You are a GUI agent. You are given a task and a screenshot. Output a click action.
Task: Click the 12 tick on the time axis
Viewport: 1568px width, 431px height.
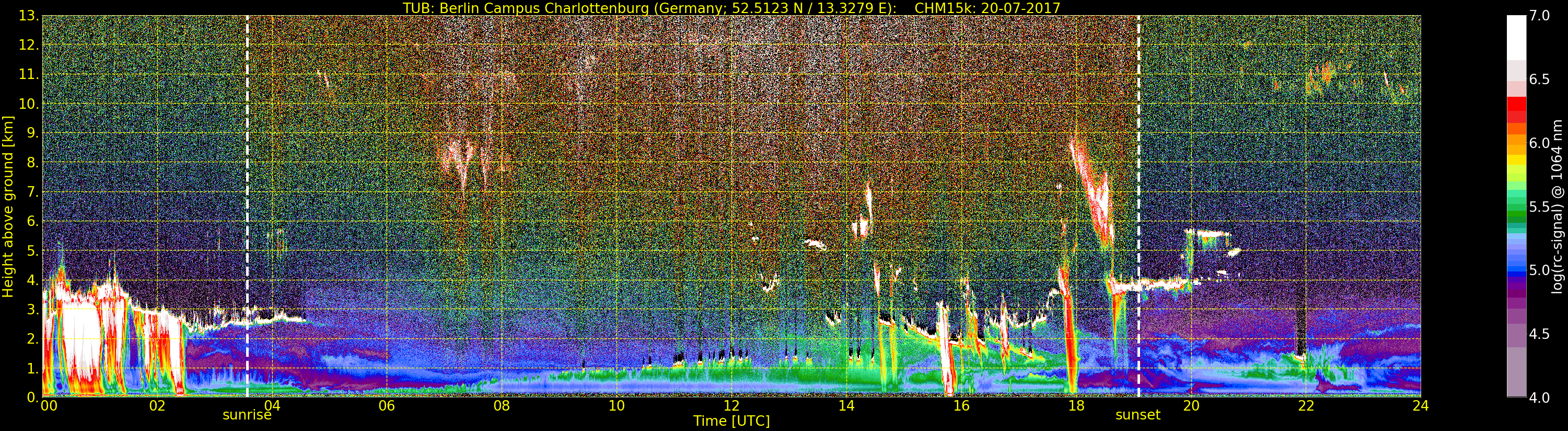[x=731, y=405]
